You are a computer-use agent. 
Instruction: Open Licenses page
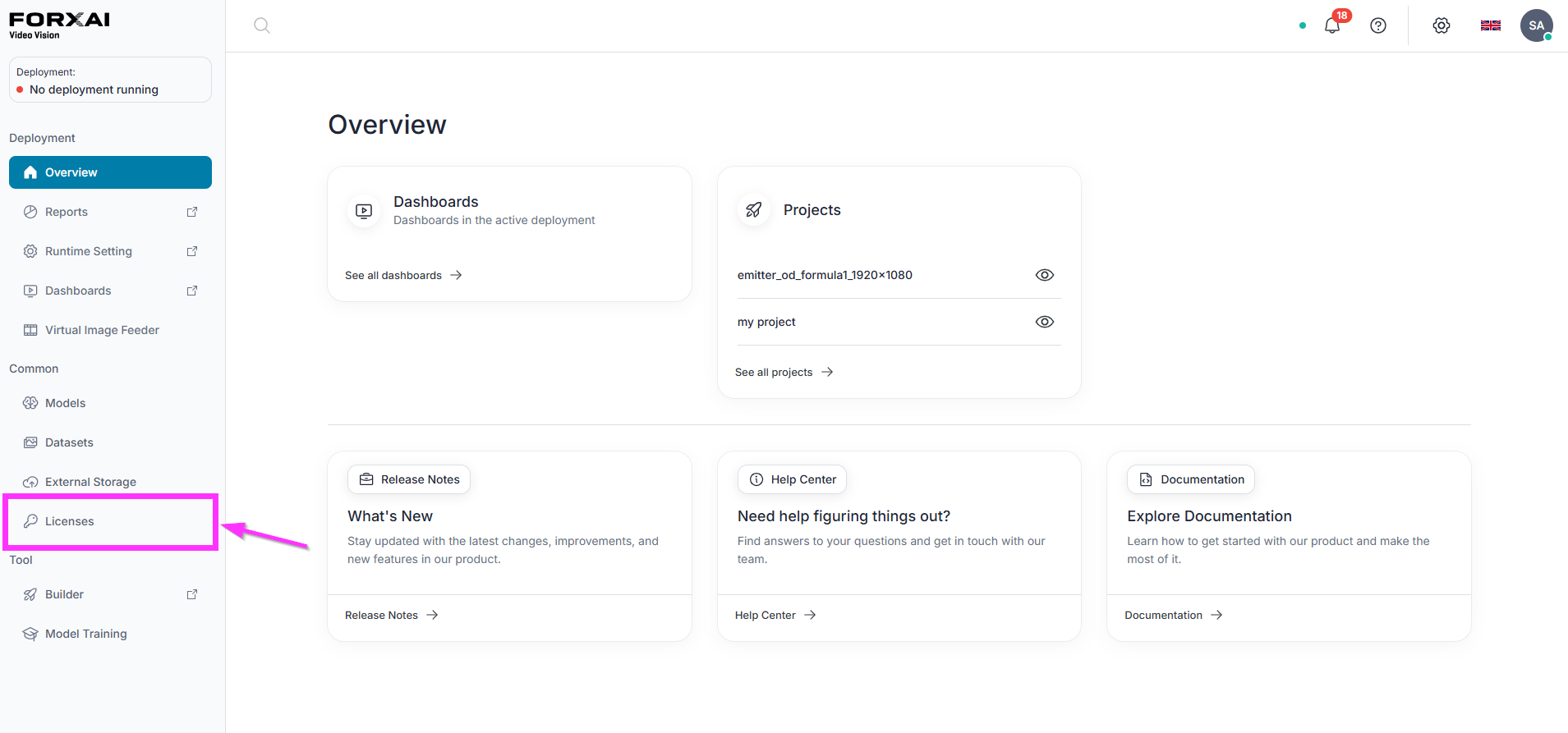(110, 521)
